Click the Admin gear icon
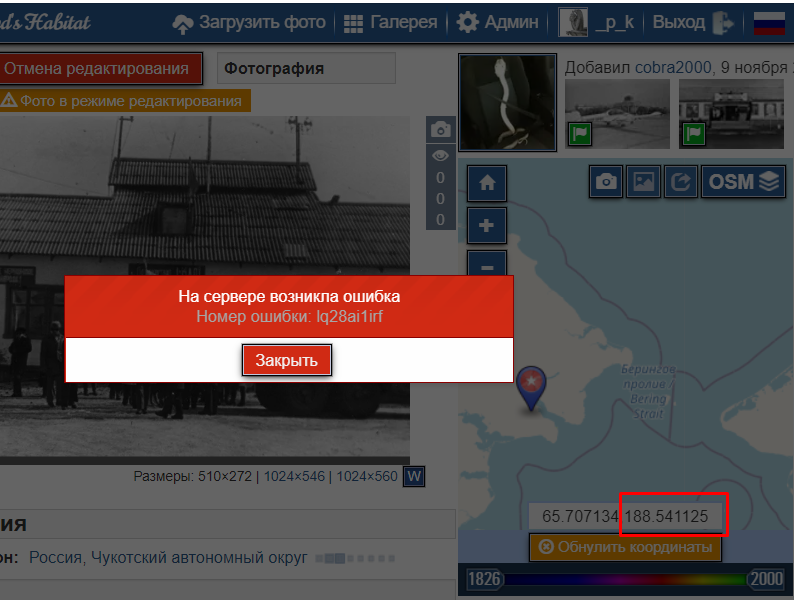 click(x=467, y=23)
